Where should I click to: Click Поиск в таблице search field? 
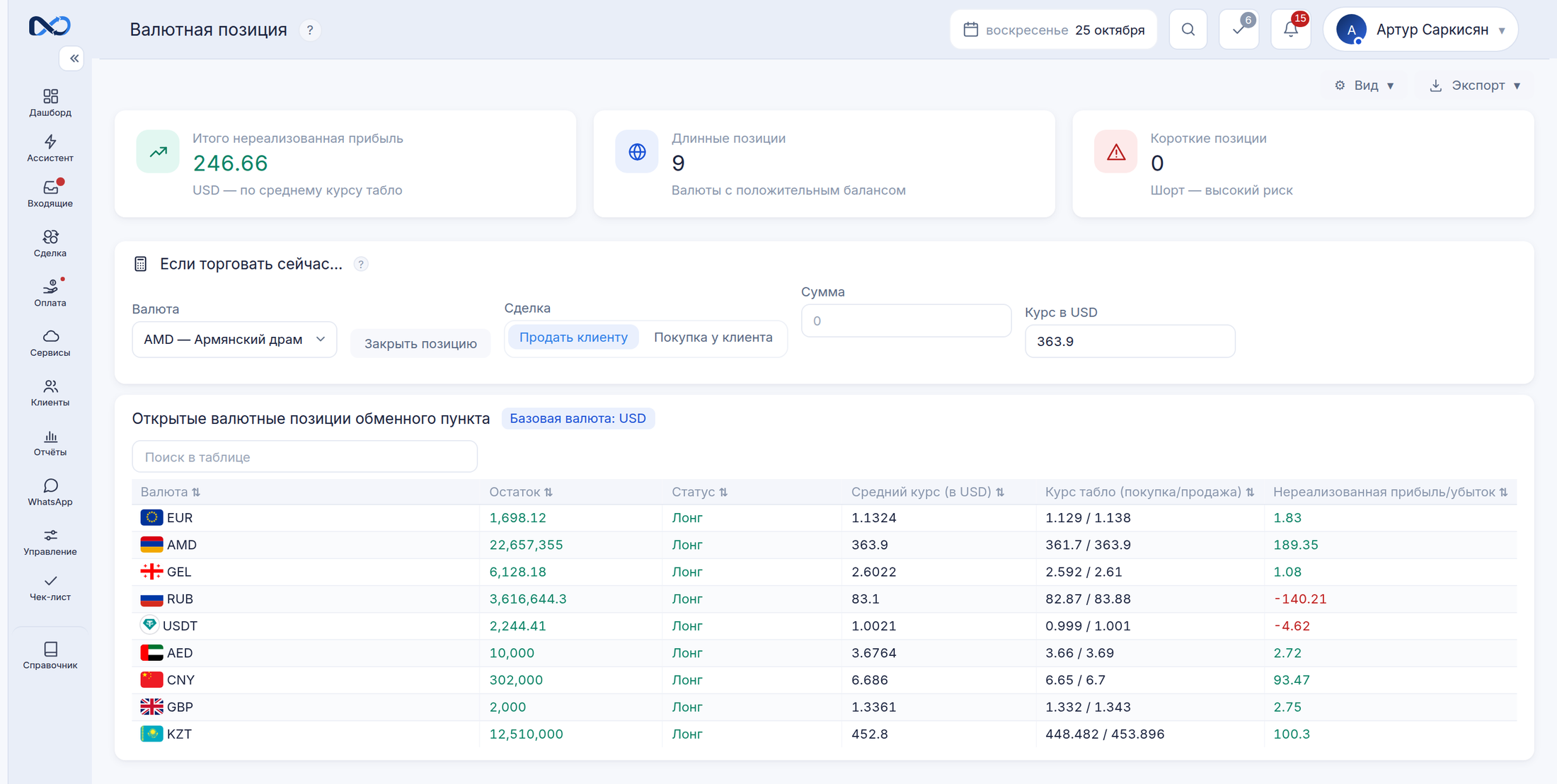click(x=305, y=457)
